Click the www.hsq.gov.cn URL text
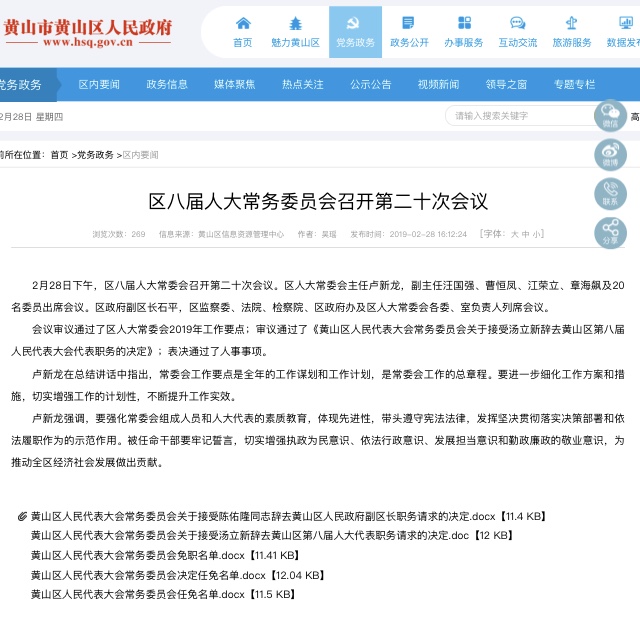 tap(88, 42)
